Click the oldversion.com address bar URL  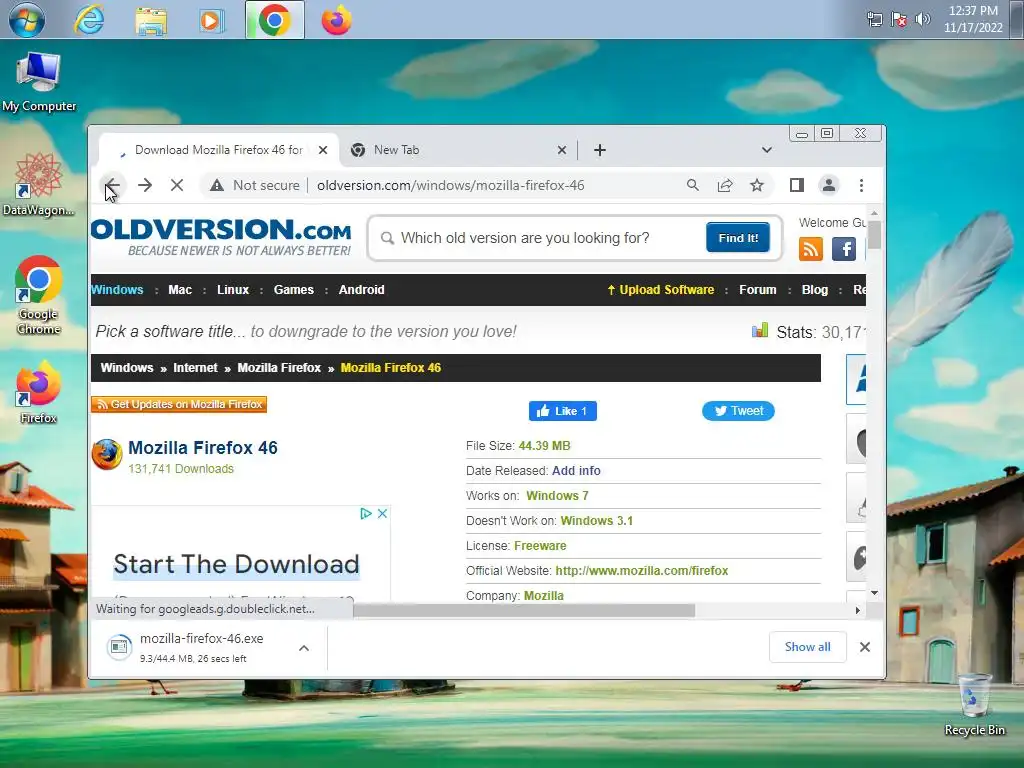click(451, 185)
